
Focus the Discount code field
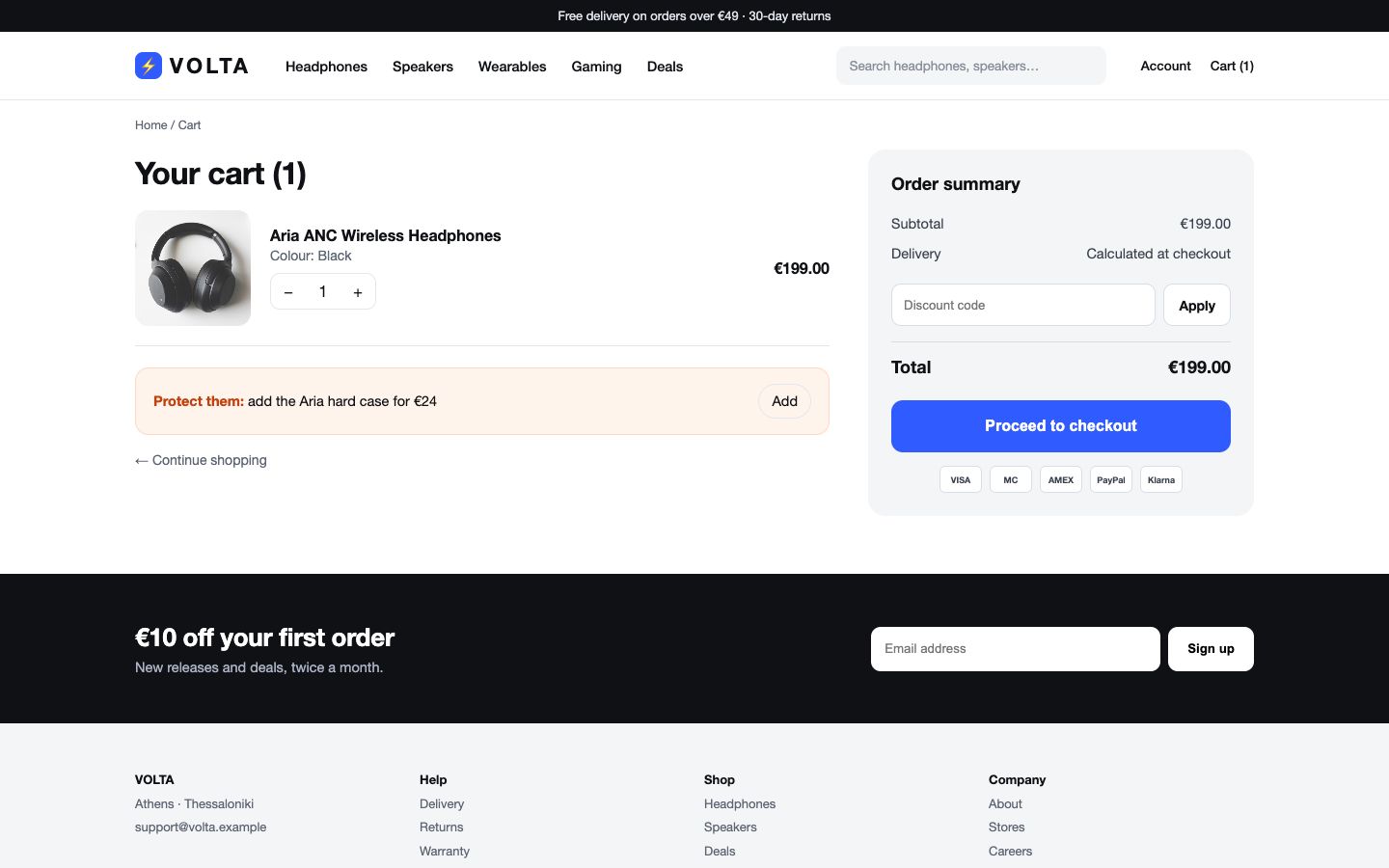[1022, 305]
